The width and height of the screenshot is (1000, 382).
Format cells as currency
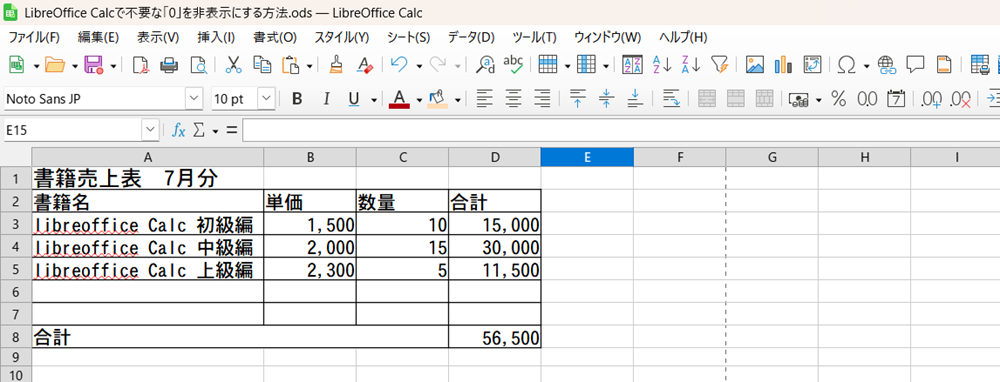tap(798, 99)
